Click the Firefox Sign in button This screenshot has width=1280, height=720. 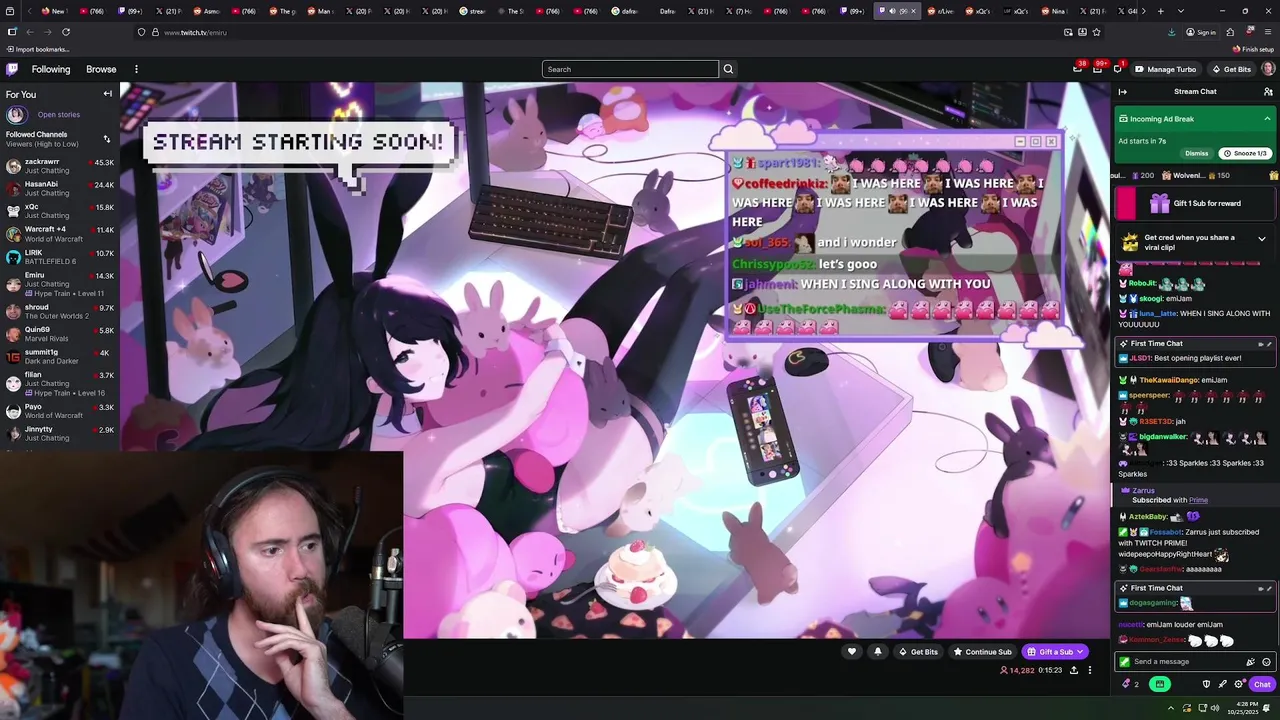click(1201, 32)
